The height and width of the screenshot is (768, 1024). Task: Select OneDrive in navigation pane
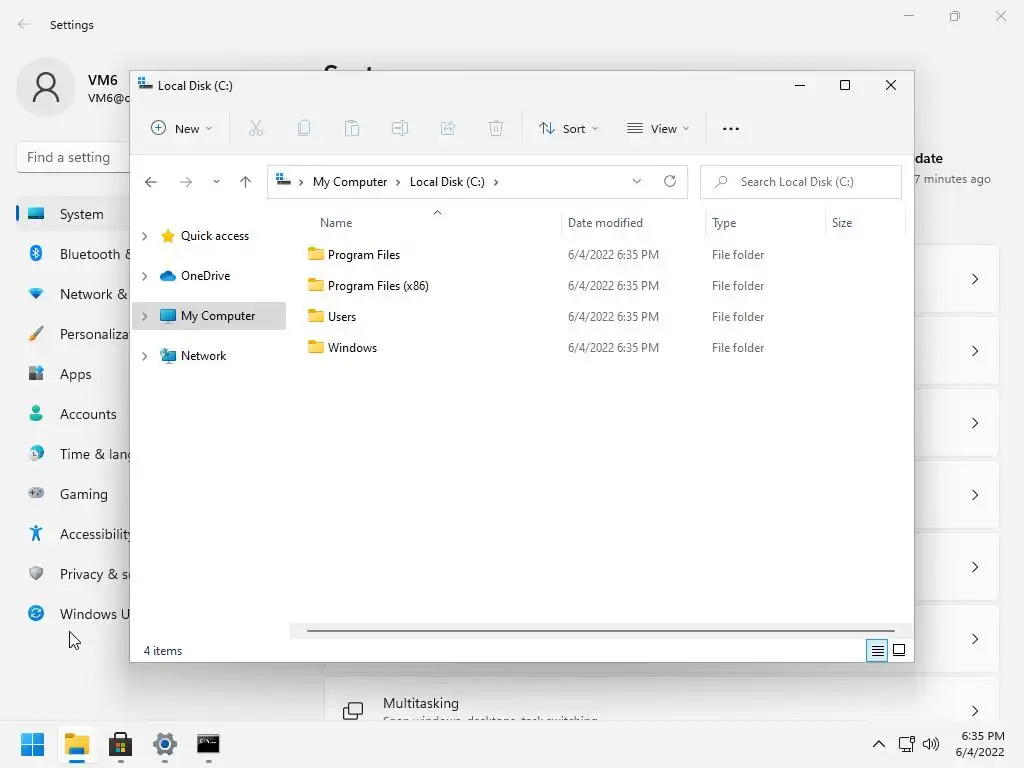click(206, 276)
